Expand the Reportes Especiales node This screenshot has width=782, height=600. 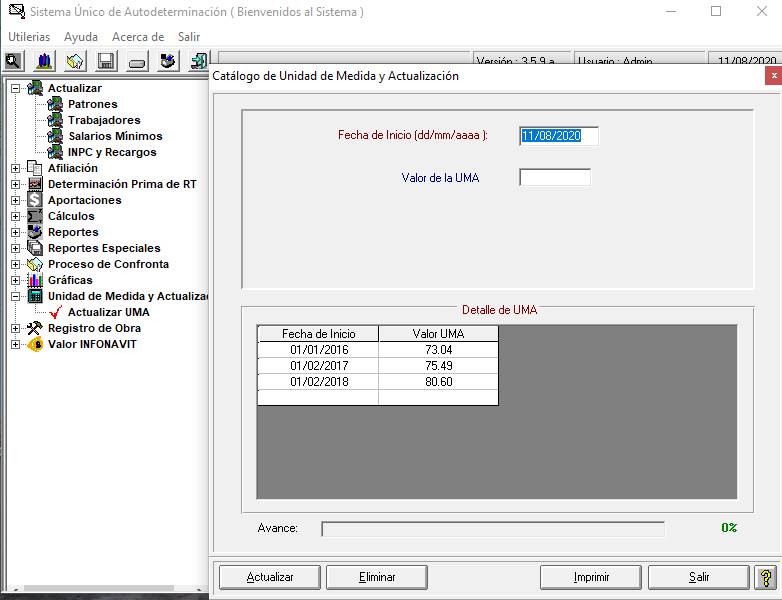click(15, 248)
